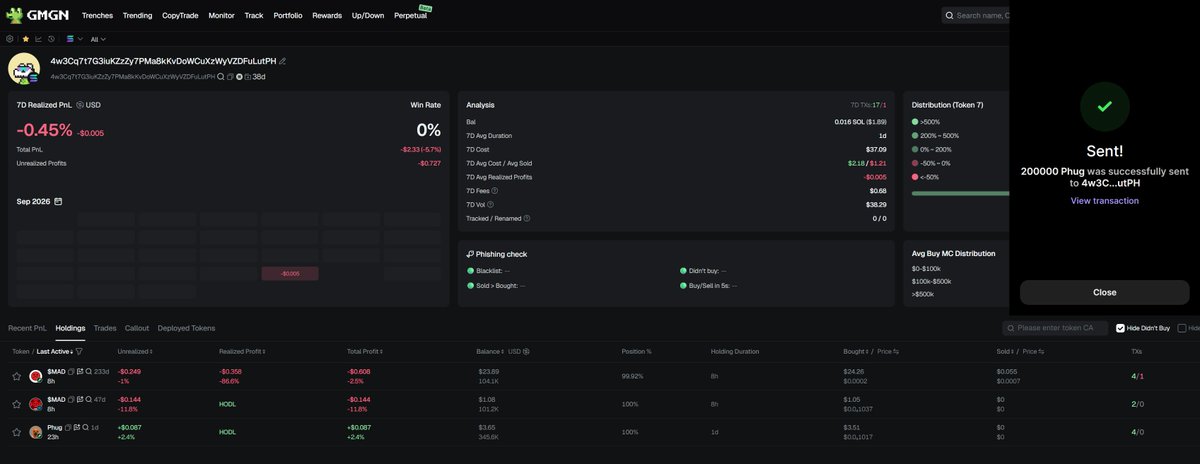This screenshot has height=464, width=1200.
Task: Star the first $MAD row (233d)
Action: [17, 376]
